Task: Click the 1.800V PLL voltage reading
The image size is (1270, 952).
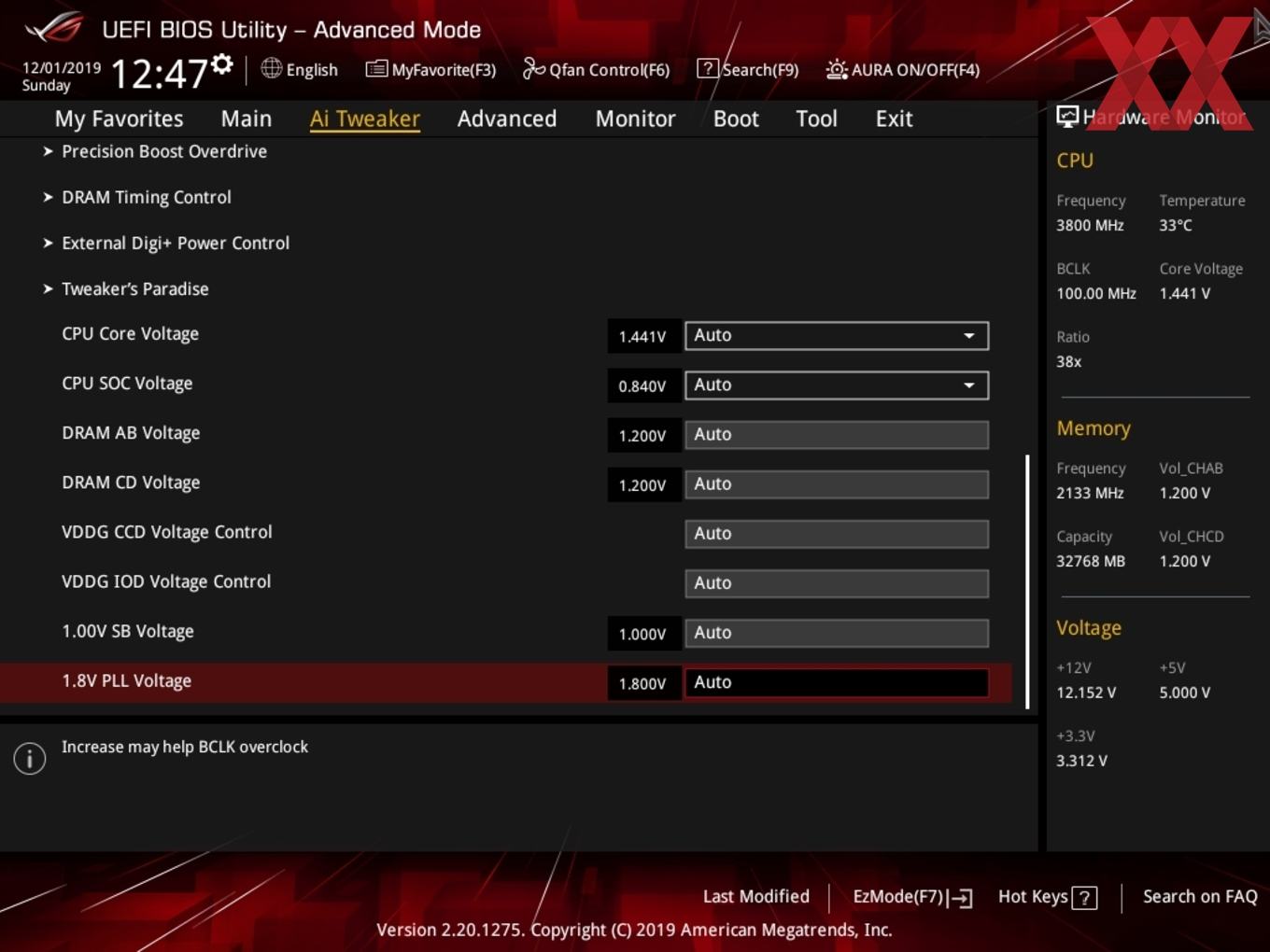Action: [642, 684]
